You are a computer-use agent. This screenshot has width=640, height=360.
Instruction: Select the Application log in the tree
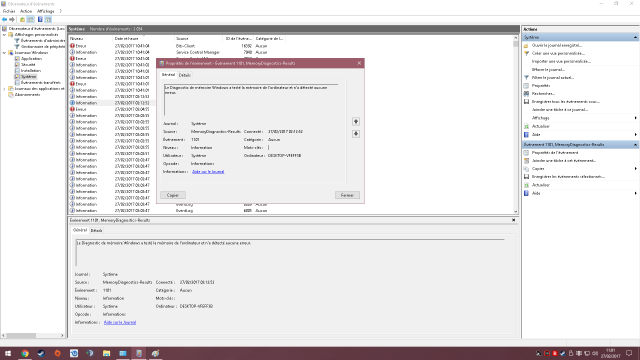[31, 59]
